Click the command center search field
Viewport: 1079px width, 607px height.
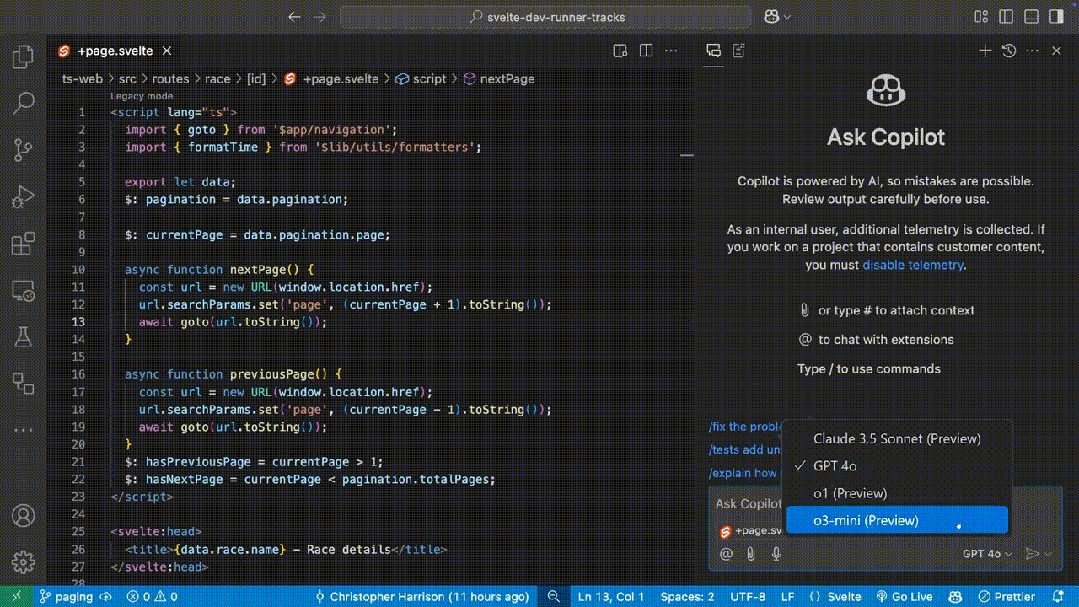click(545, 17)
